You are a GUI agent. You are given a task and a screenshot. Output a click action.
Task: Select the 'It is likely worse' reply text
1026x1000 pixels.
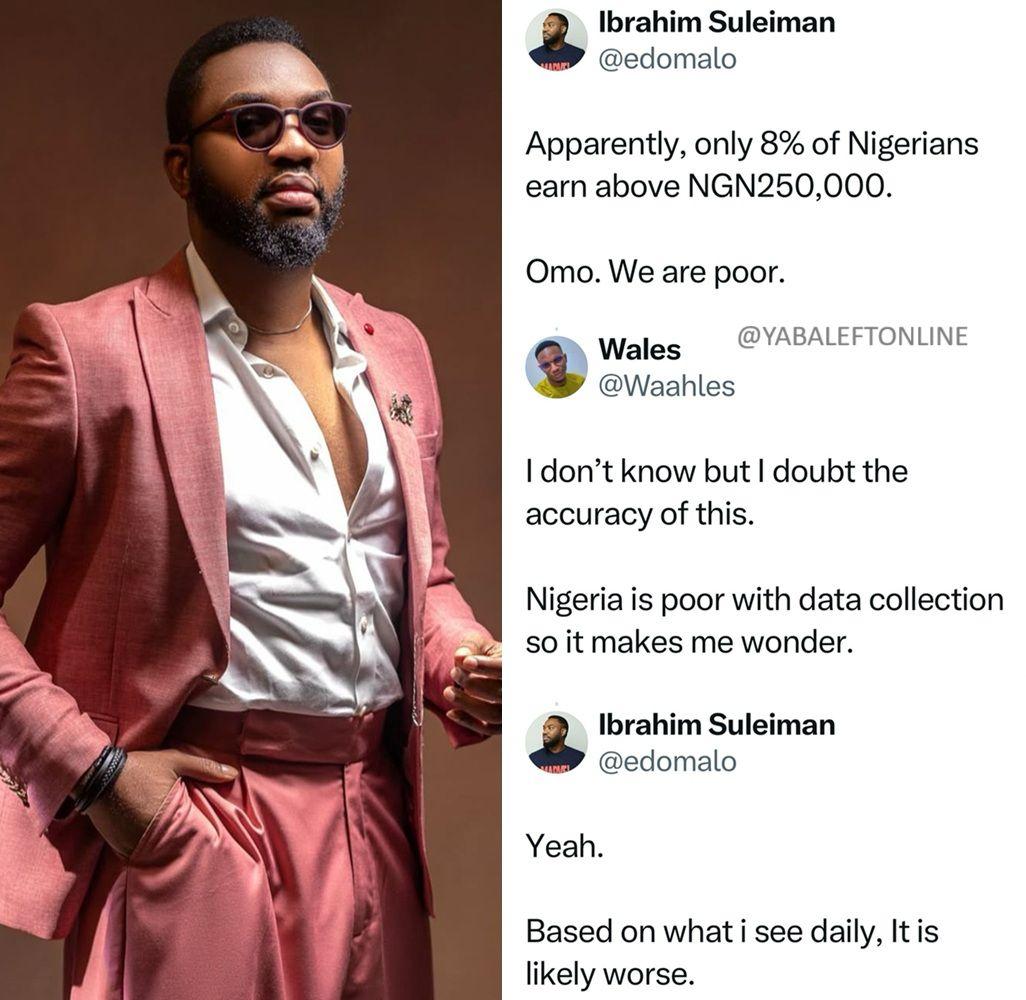point(731,952)
